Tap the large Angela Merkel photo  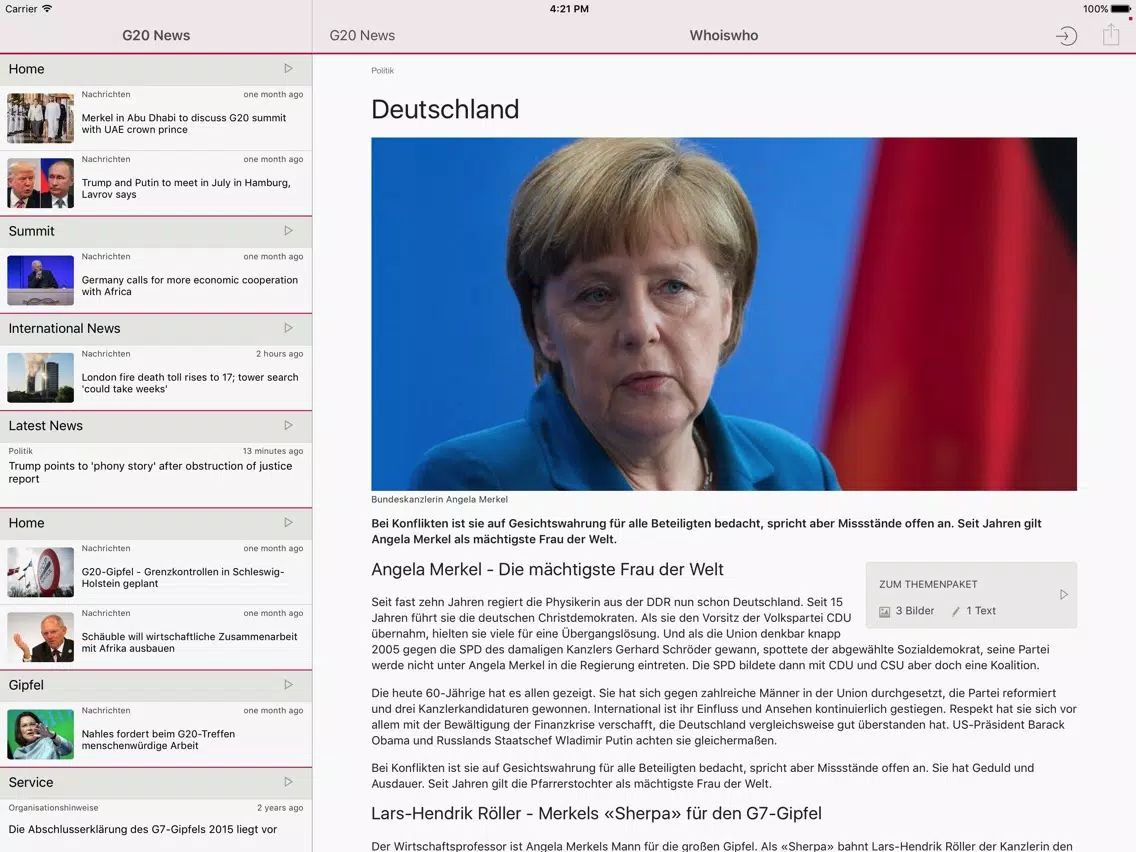[x=724, y=314]
